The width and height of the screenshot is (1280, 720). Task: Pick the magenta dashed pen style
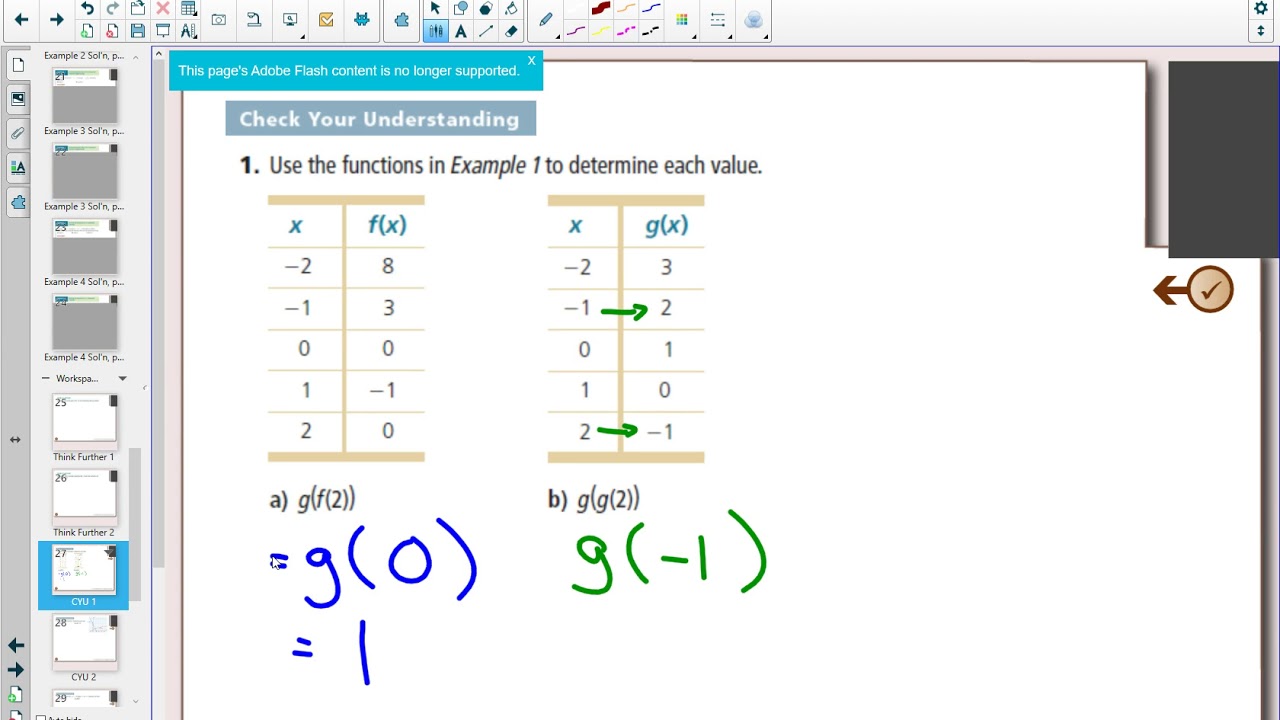coord(626,31)
